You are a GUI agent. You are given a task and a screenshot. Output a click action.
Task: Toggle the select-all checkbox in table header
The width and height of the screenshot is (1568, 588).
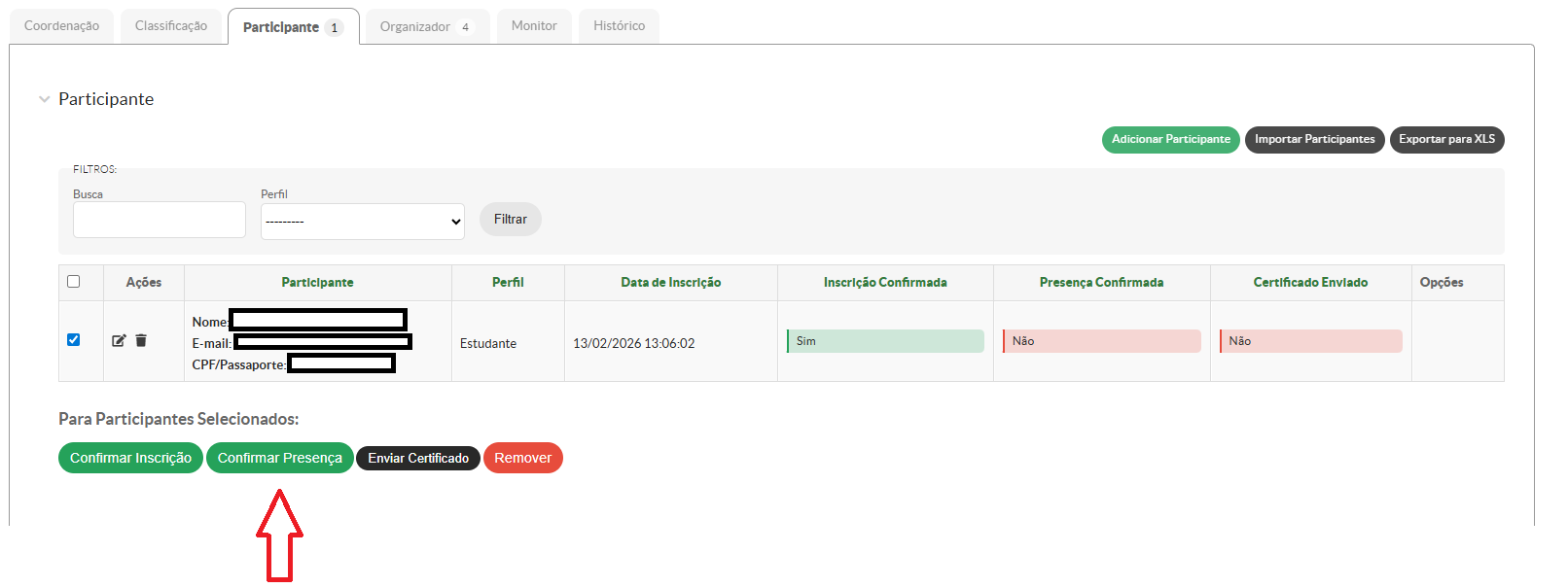click(x=74, y=282)
